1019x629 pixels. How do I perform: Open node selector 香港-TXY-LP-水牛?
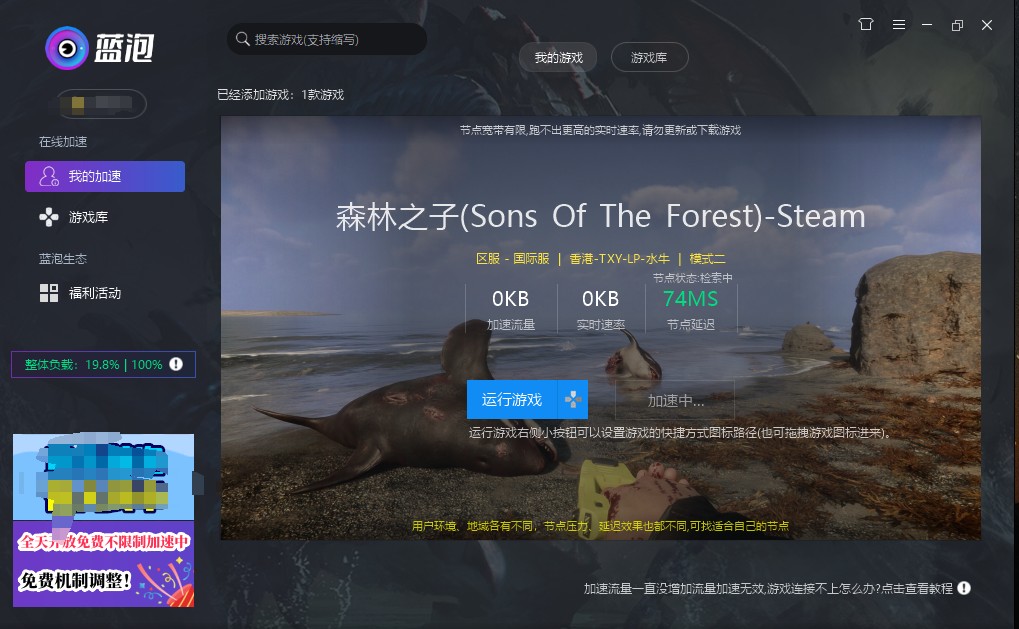619,259
